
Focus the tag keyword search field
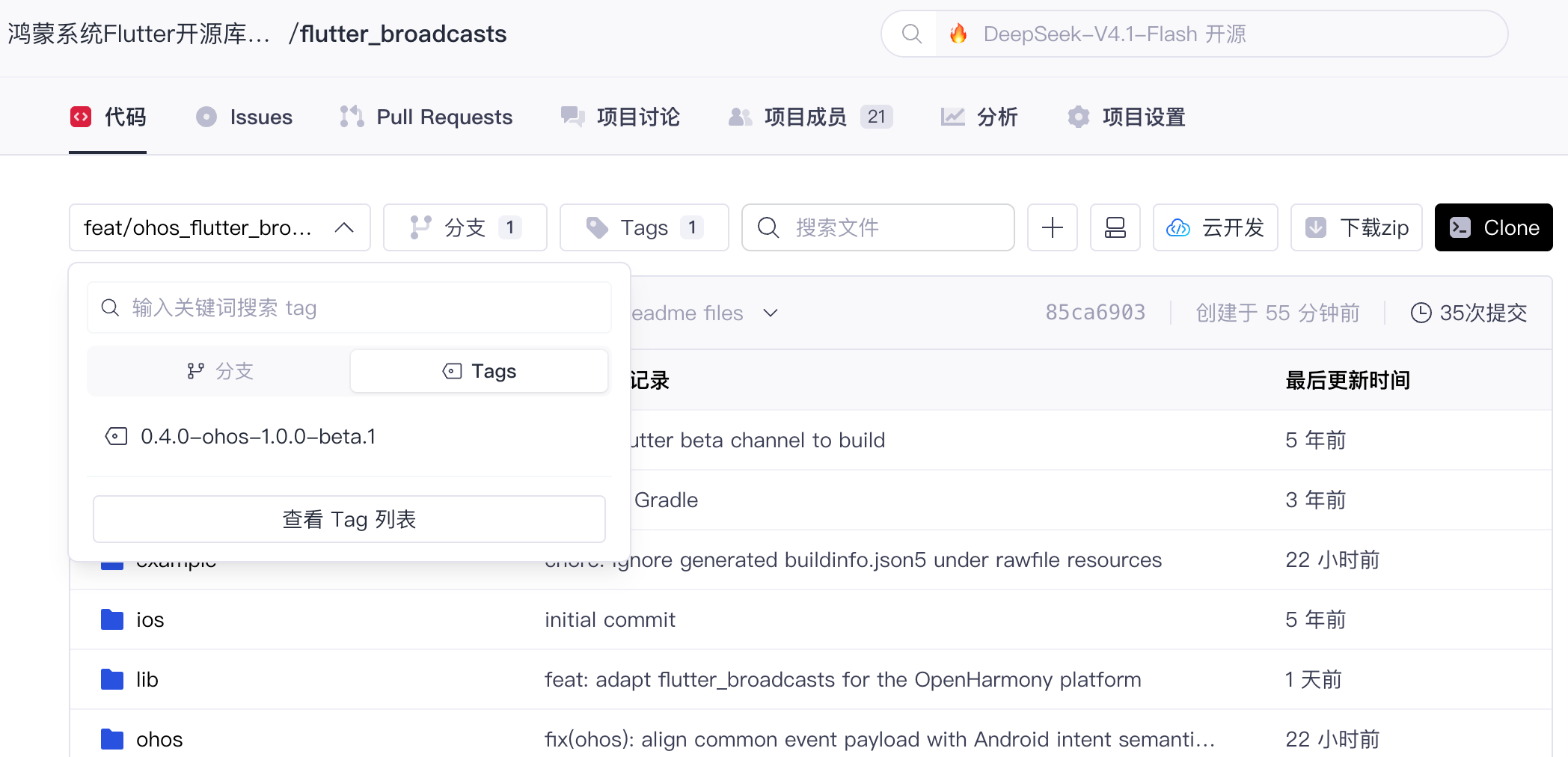coord(349,307)
